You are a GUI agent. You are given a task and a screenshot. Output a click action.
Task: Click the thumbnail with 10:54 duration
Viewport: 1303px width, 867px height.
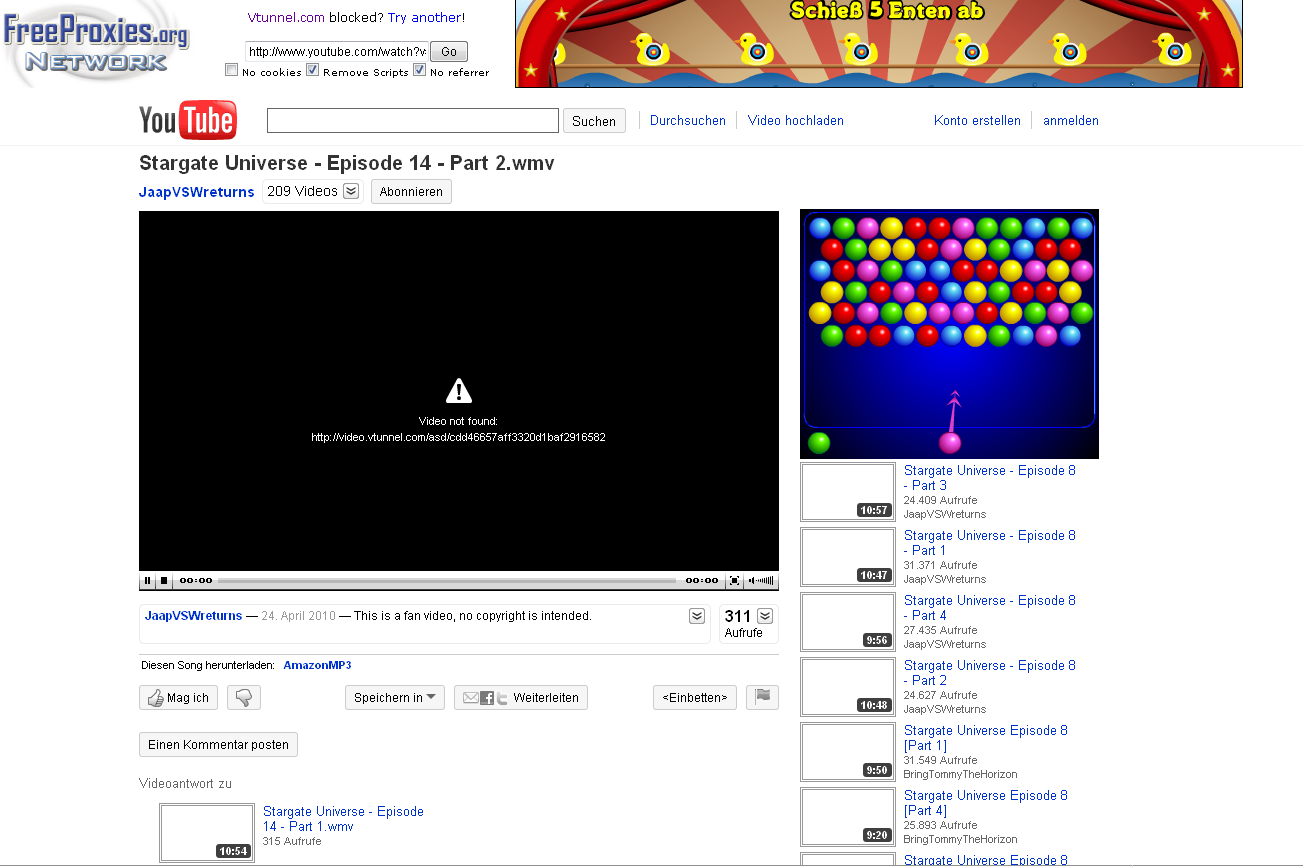click(207, 833)
